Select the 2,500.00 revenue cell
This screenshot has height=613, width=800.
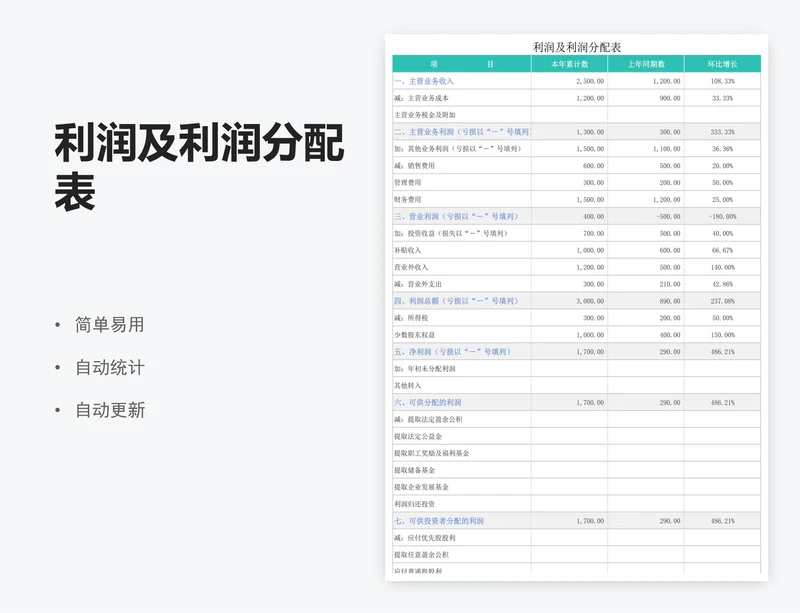589,81
